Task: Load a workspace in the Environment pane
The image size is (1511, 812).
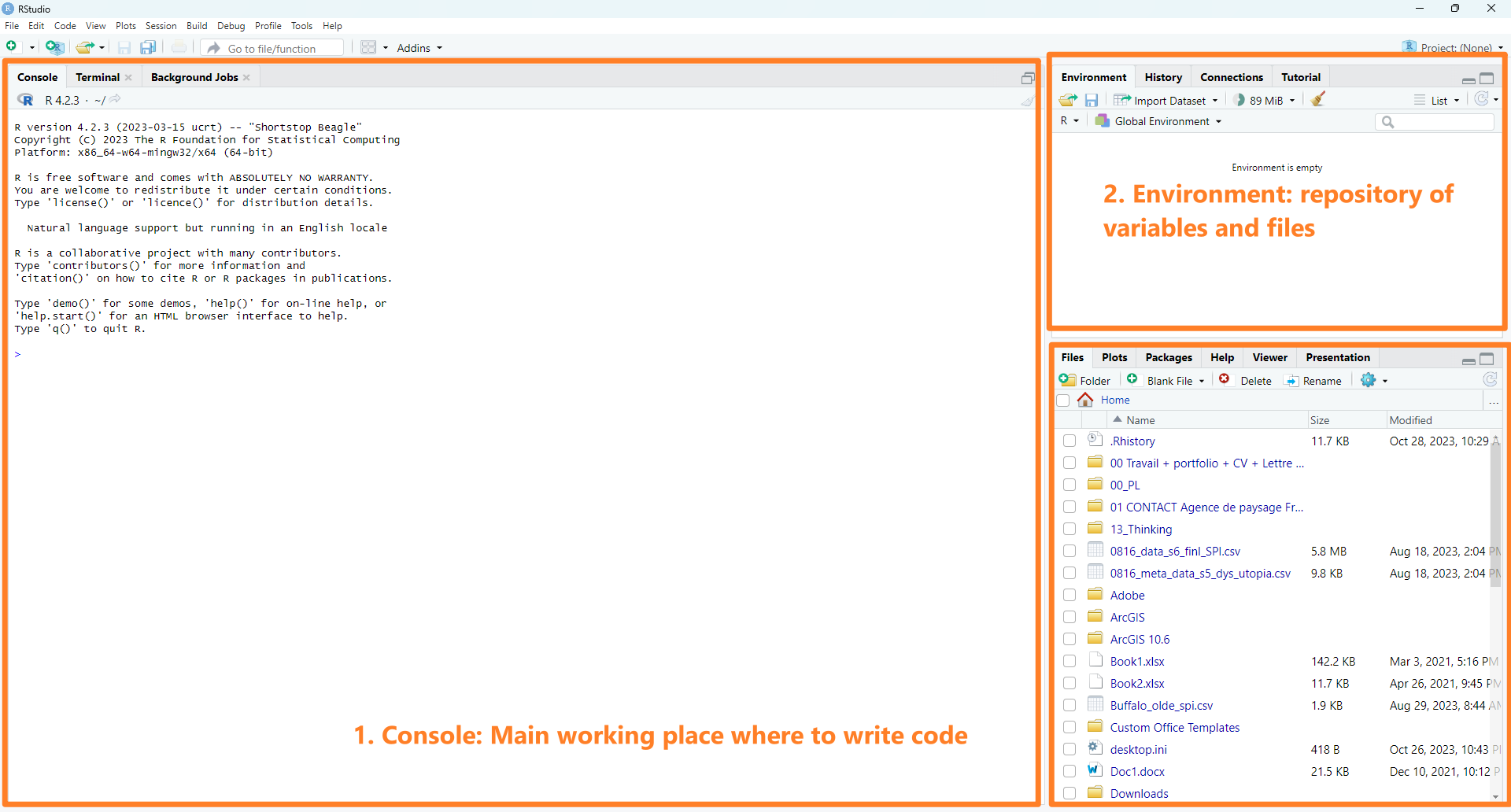Action: point(1068,100)
